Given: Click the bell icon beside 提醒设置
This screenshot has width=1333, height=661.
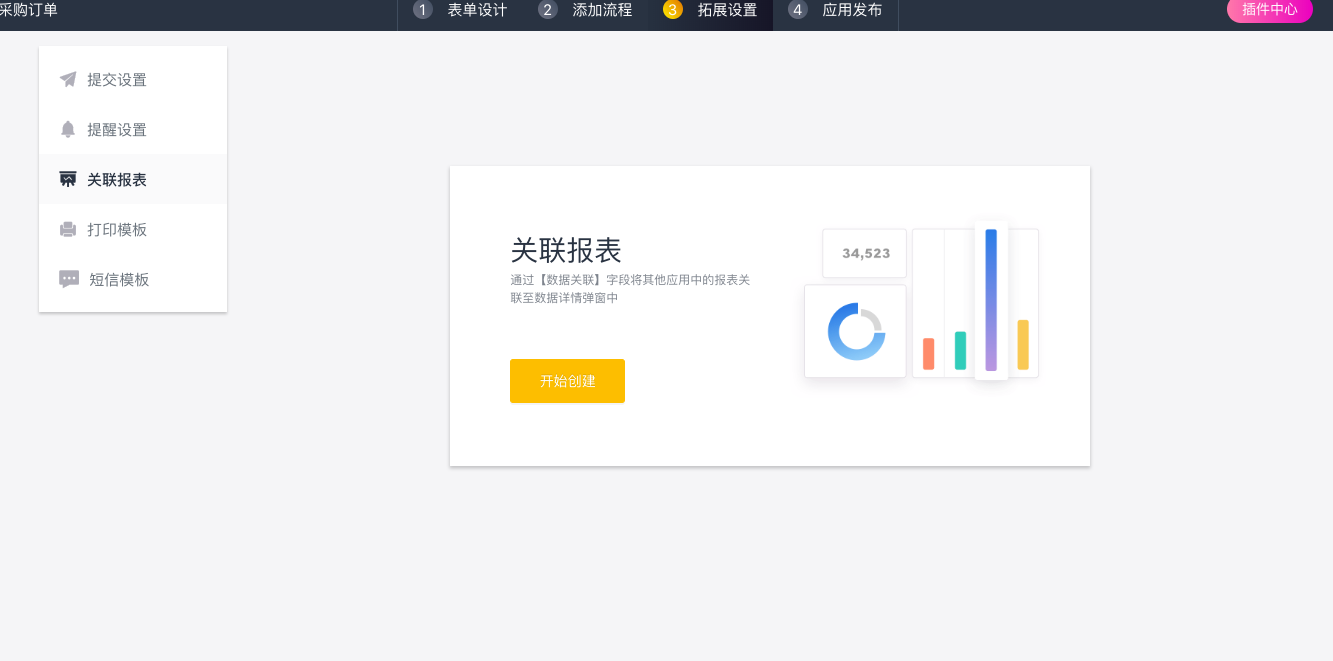Looking at the screenshot, I should (x=68, y=129).
